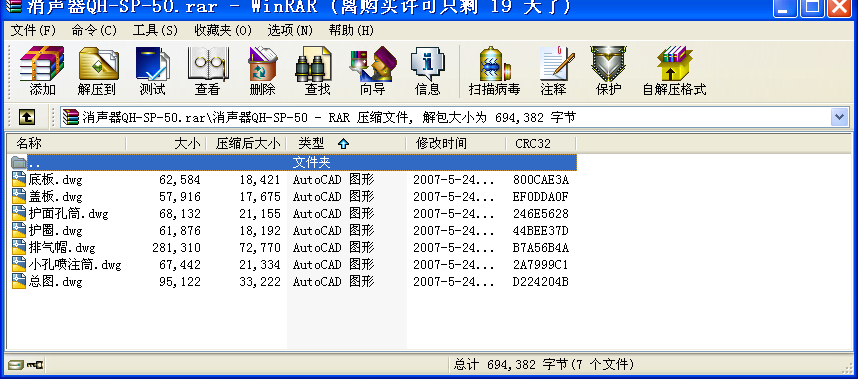Click the disk drive status bar icon
The width and height of the screenshot is (858, 379).
tap(16, 364)
